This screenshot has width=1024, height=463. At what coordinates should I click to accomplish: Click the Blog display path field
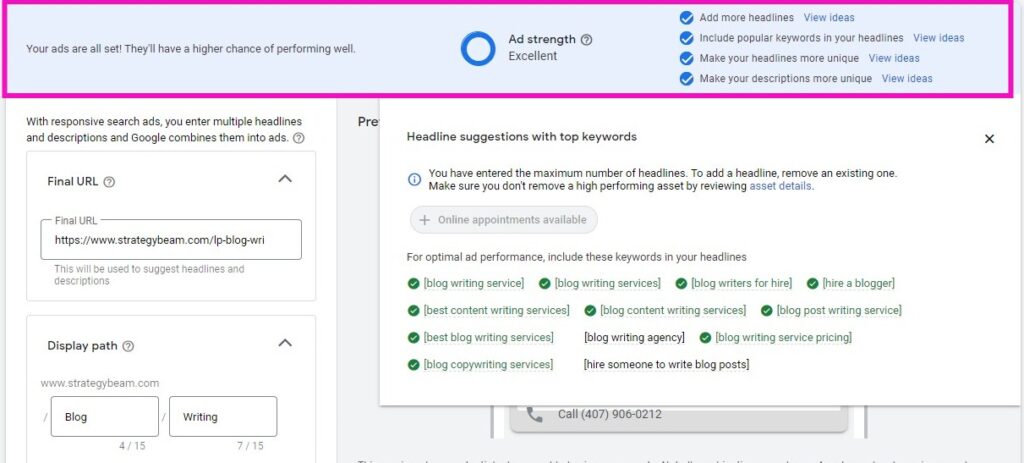104,417
